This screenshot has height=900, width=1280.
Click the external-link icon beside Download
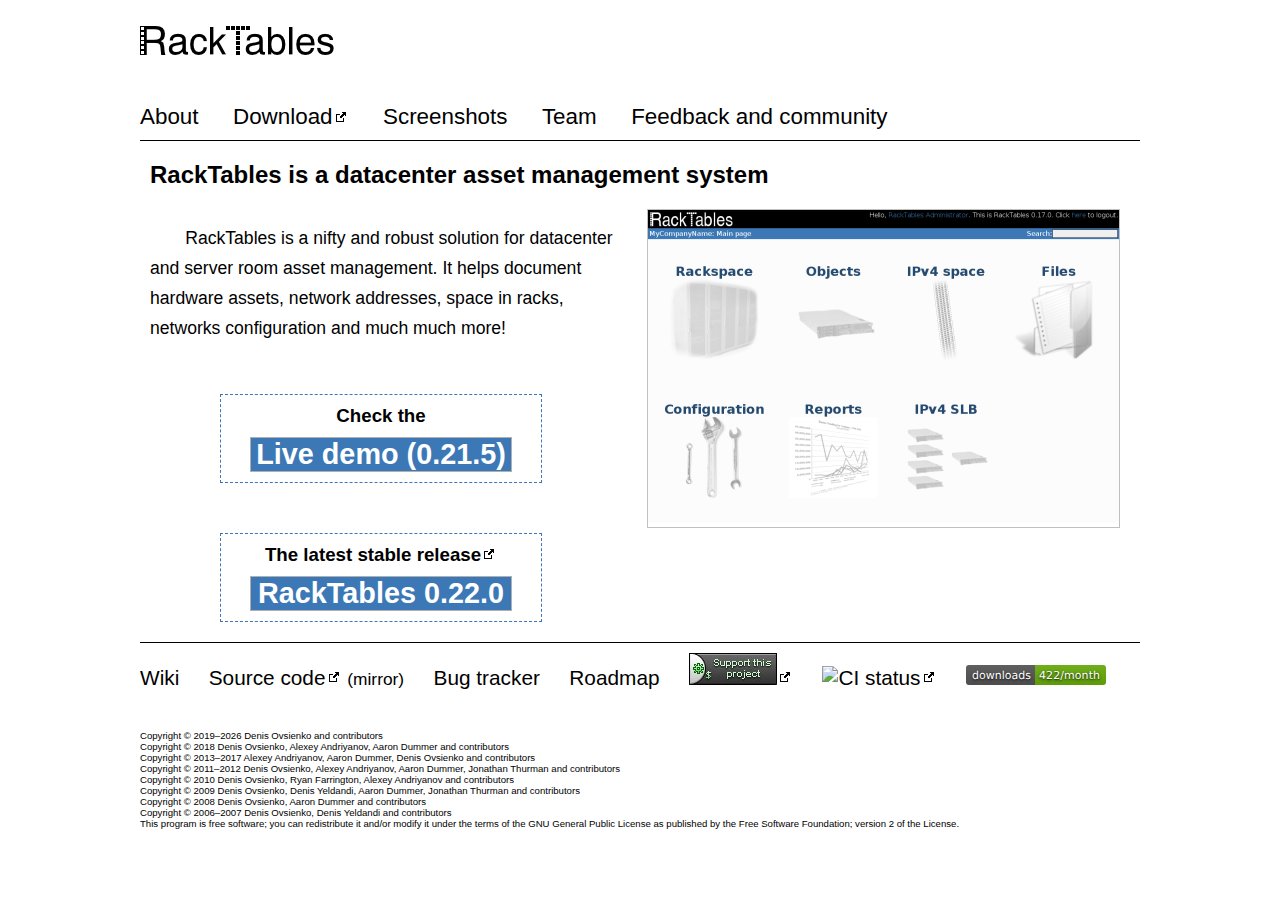tap(341, 117)
